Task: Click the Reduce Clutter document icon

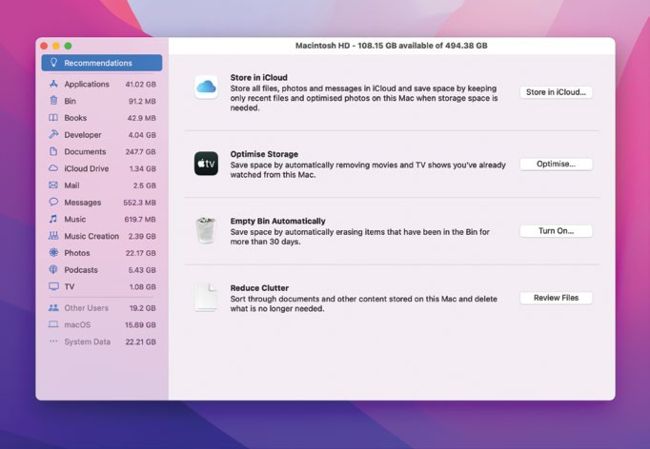Action: (x=206, y=297)
